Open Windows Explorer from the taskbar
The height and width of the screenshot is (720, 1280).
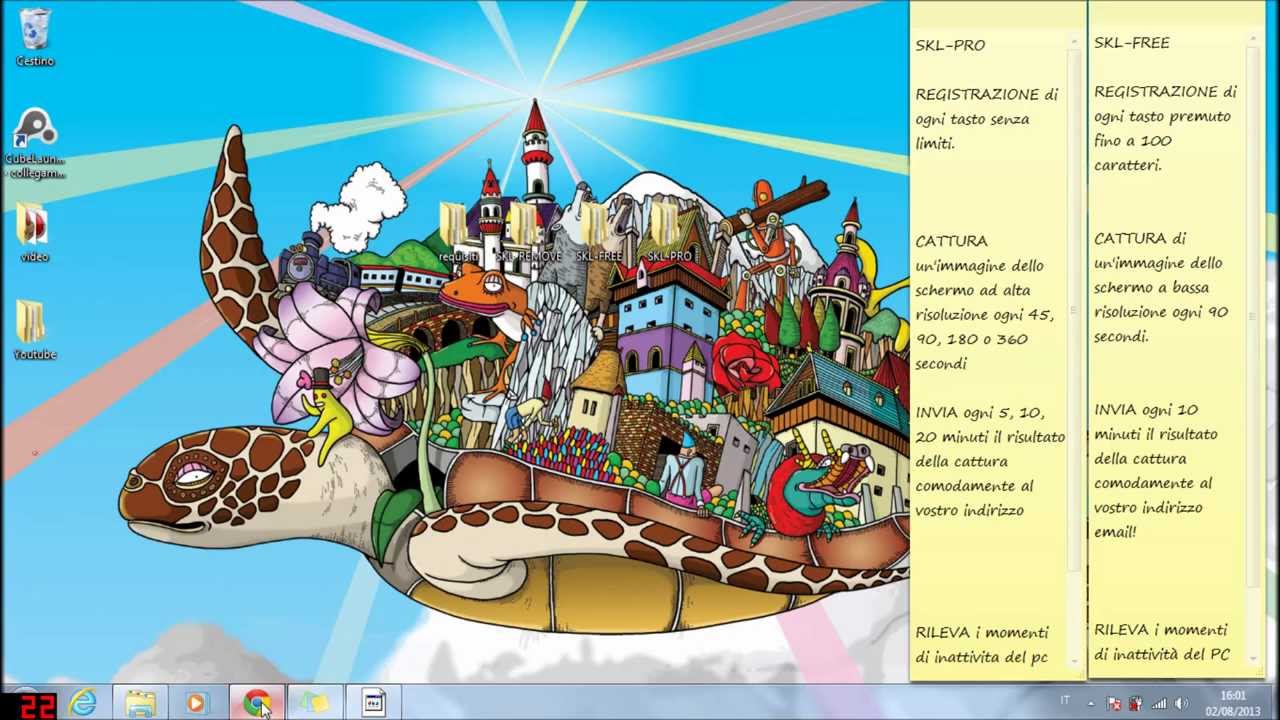coord(141,703)
